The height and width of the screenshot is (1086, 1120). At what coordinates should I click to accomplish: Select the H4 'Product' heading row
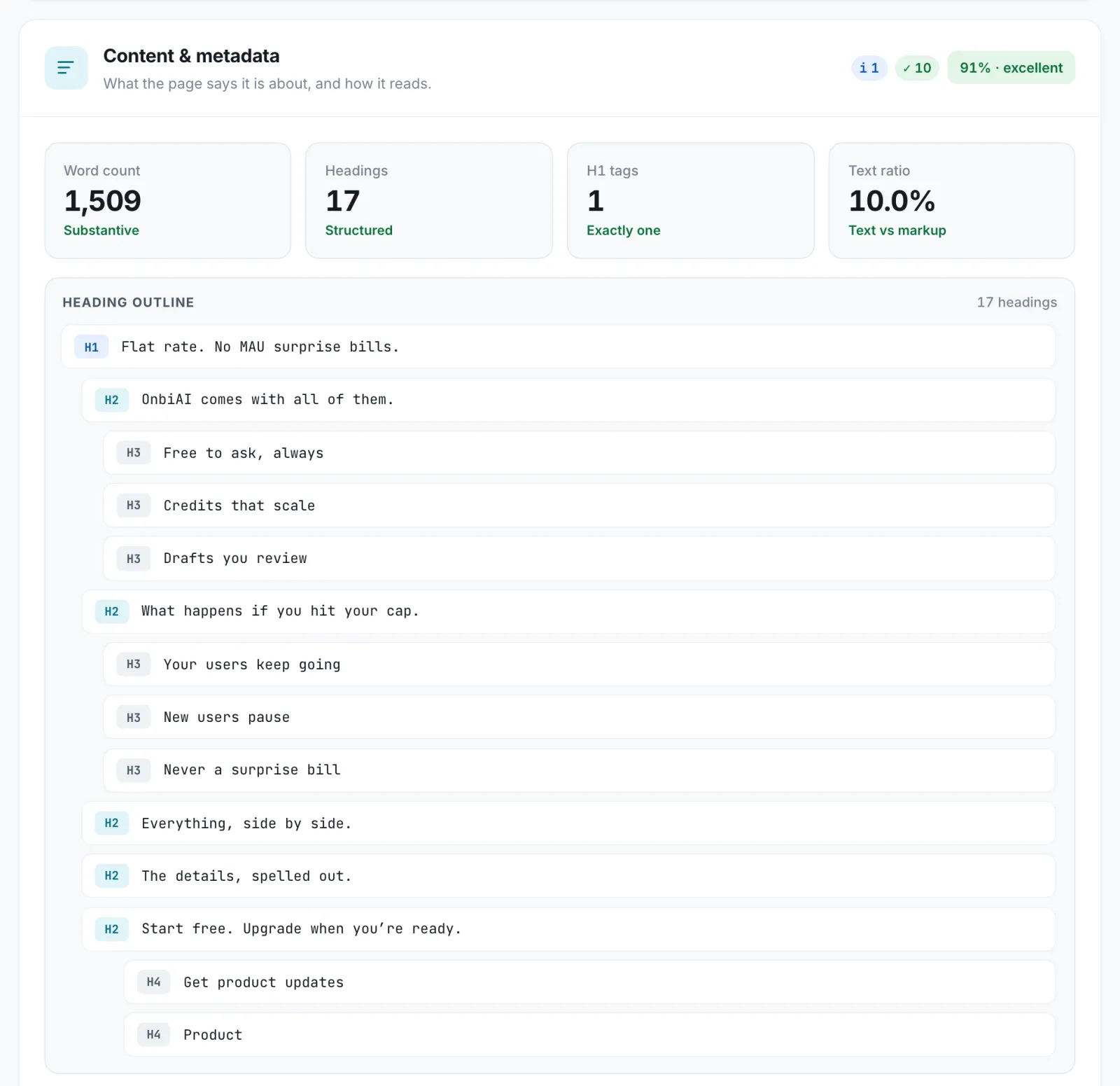pos(589,1035)
